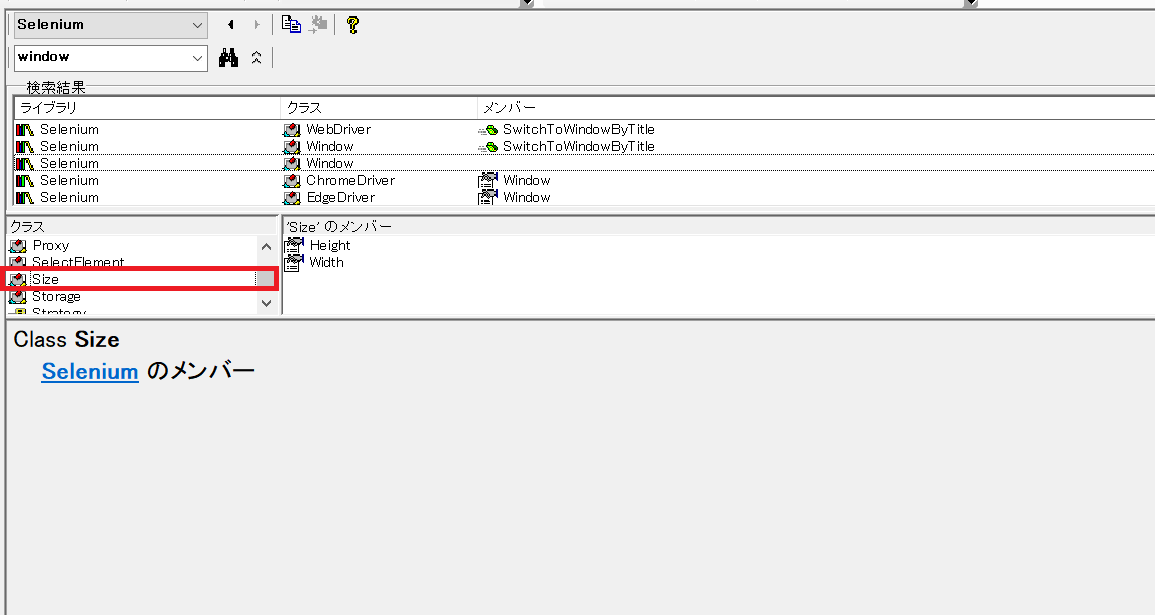Screen dimensions: 1155x615
Task: Click the Copy to Clipboard icon
Action: pyautogui.click(x=291, y=24)
